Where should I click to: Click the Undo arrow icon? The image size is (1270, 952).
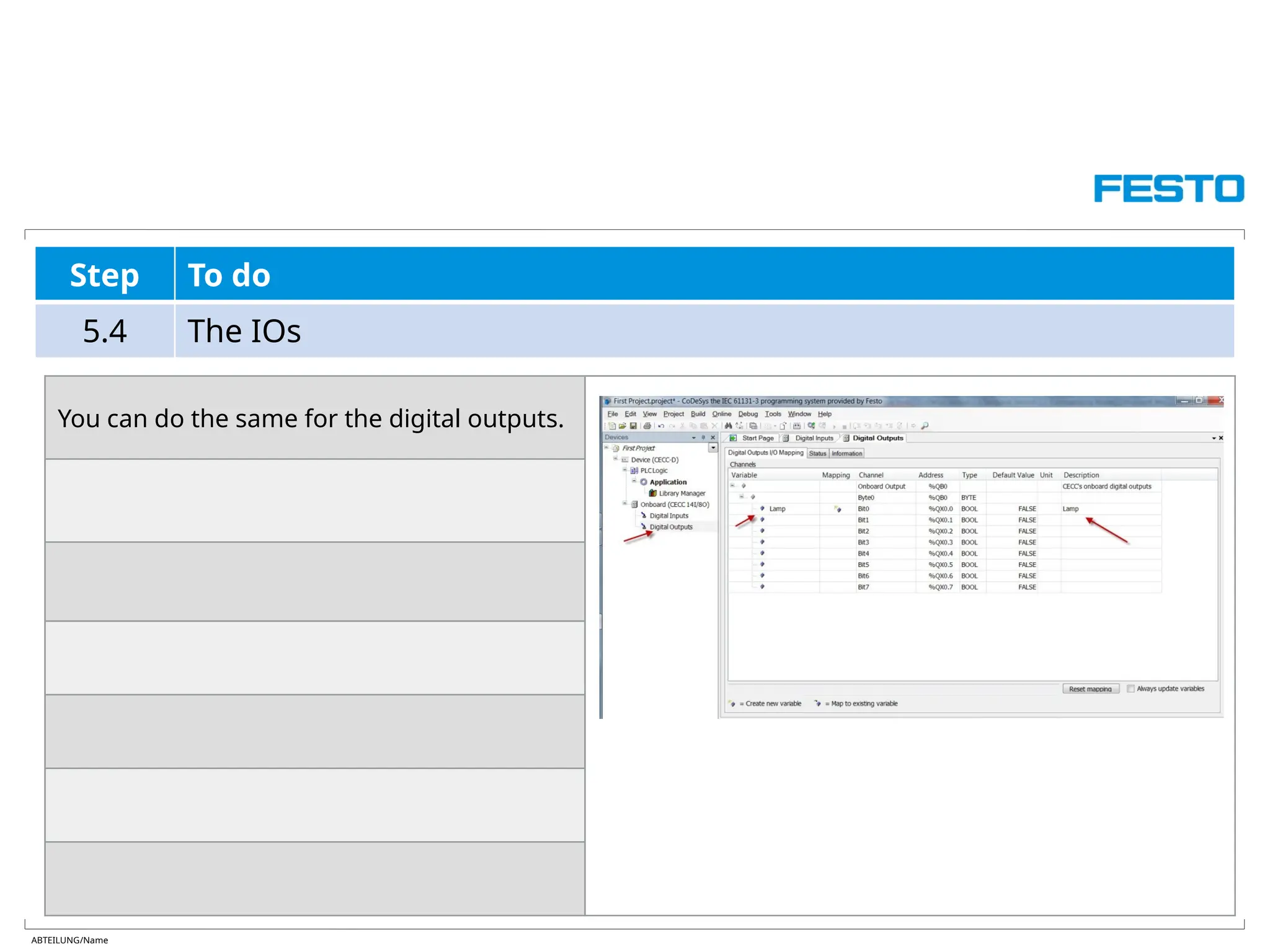pos(661,426)
